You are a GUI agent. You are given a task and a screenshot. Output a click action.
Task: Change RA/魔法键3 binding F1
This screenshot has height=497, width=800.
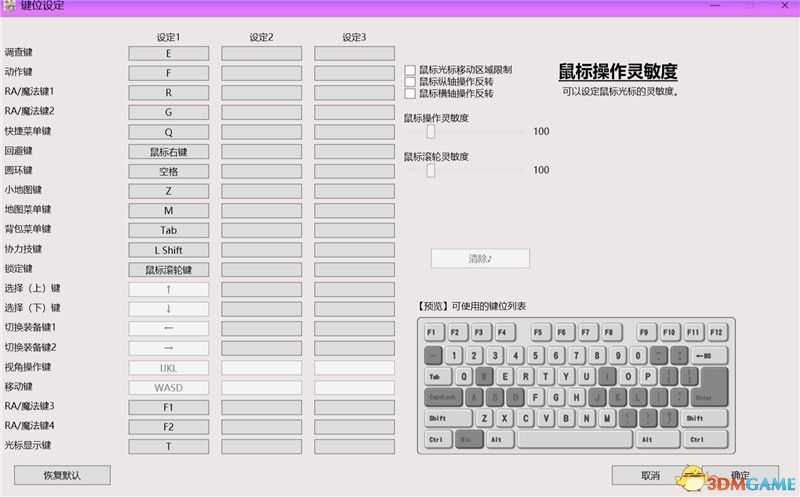[168, 407]
